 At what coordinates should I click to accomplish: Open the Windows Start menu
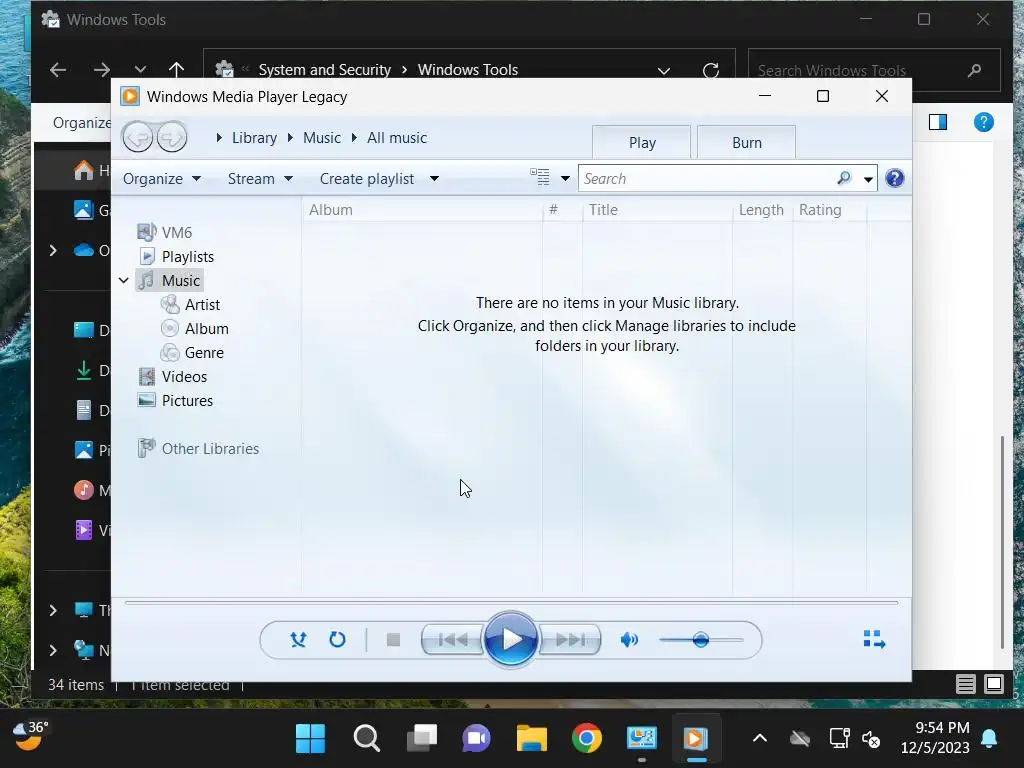tap(310, 739)
